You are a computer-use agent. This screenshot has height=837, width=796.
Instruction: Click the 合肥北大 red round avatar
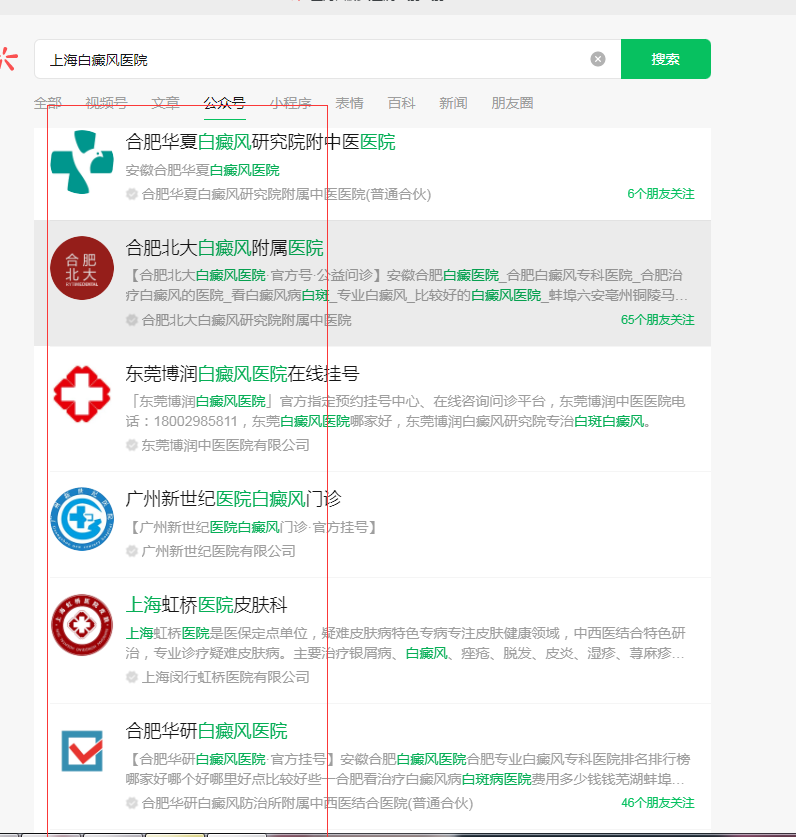(82, 268)
